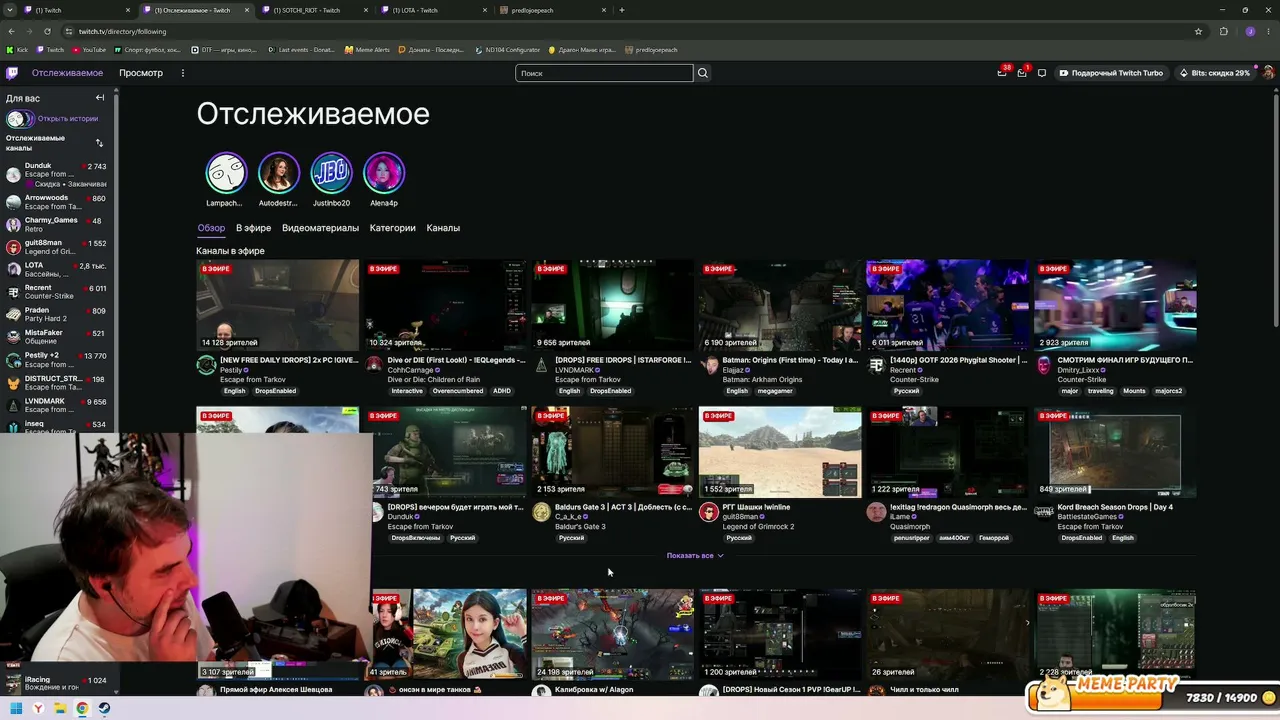Screen dimensions: 1280x720
Task: Switch to the 'В эфире' tab
Action: click(x=253, y=228)
